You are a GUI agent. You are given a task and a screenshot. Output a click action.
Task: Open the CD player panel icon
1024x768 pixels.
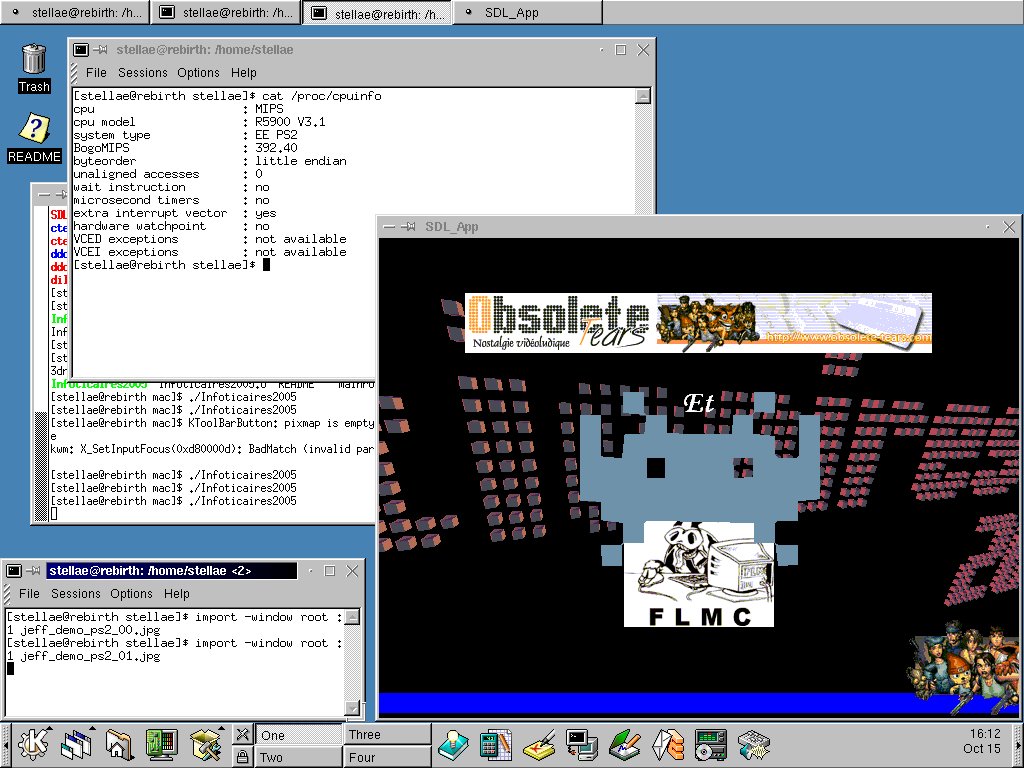711,744
